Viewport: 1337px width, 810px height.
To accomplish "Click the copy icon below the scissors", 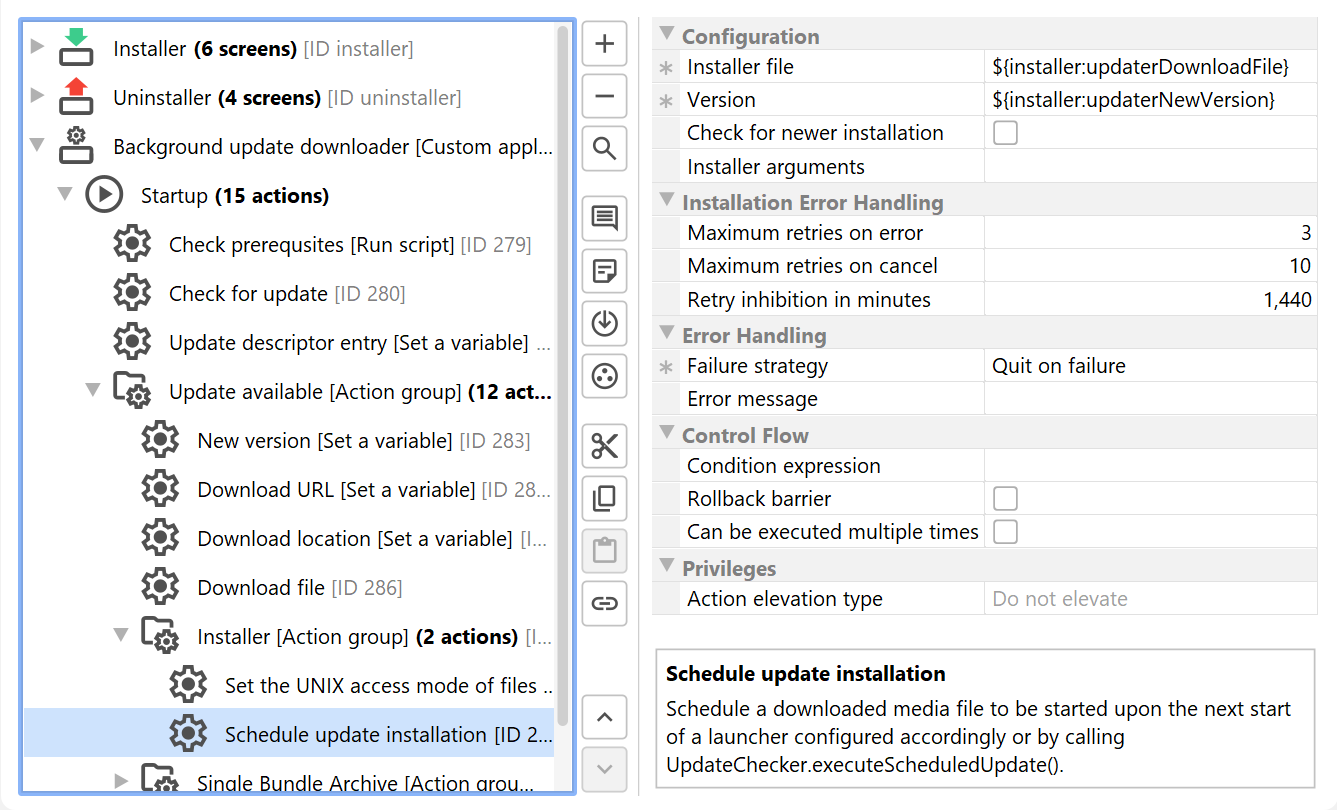I will (605, 498).
